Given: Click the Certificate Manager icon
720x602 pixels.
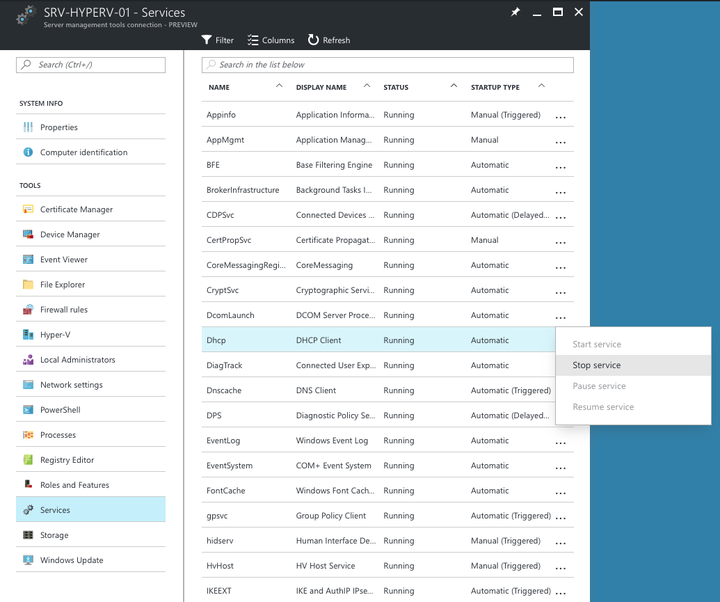Looking at the screenshot, I should [28, 209].
